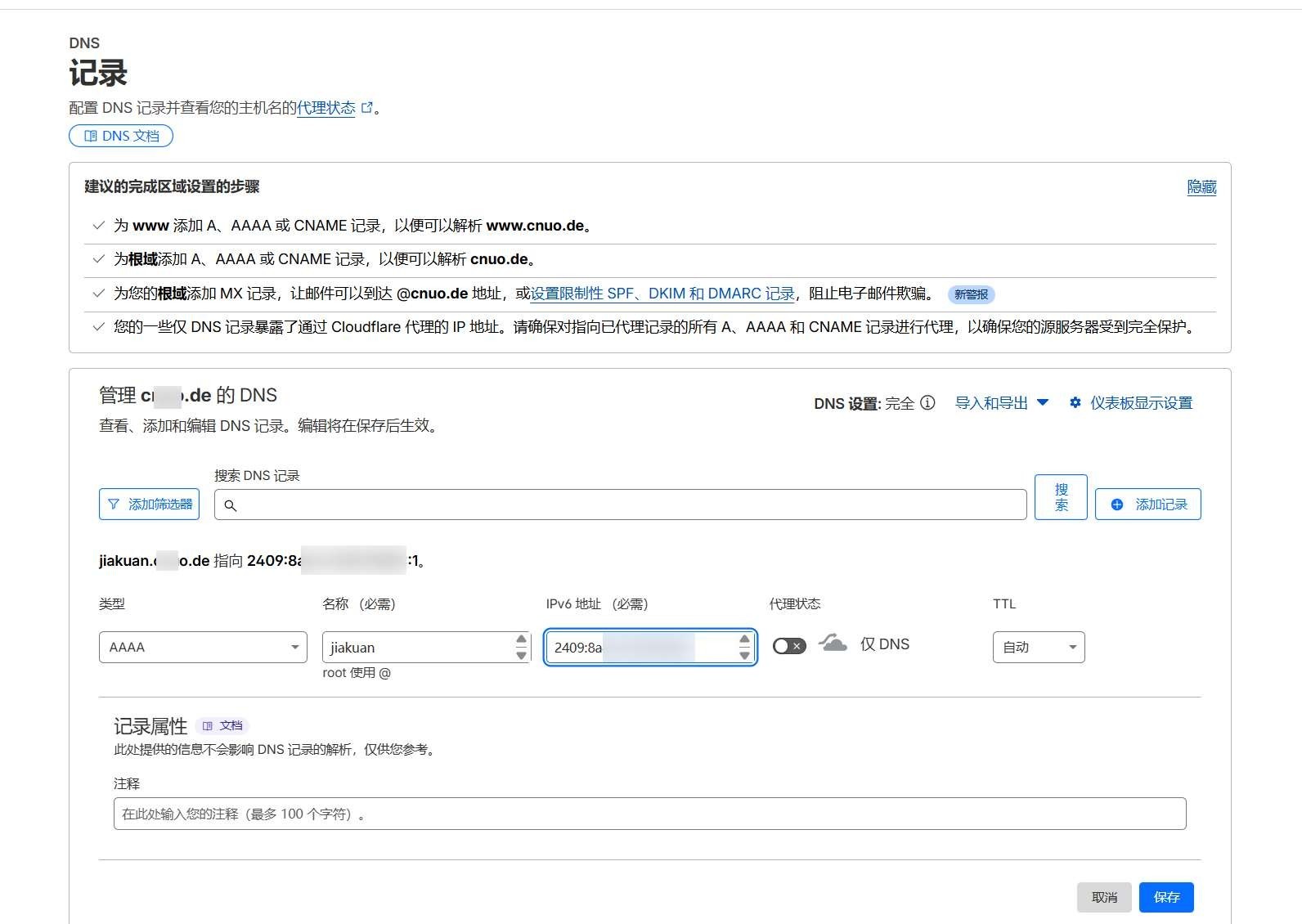Click the 仅 DNS label
The height and width of the screenshot is (924, 1302).
(885, 644)
